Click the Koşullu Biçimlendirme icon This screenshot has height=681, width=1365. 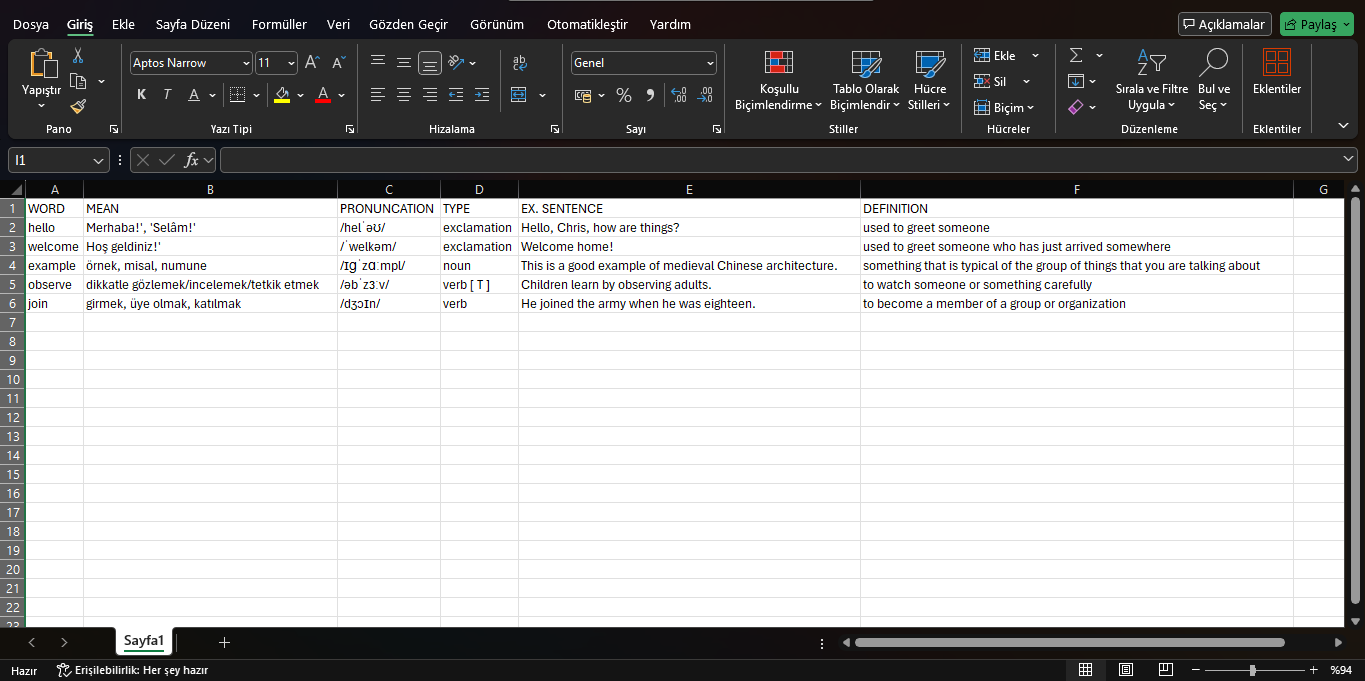778,80
